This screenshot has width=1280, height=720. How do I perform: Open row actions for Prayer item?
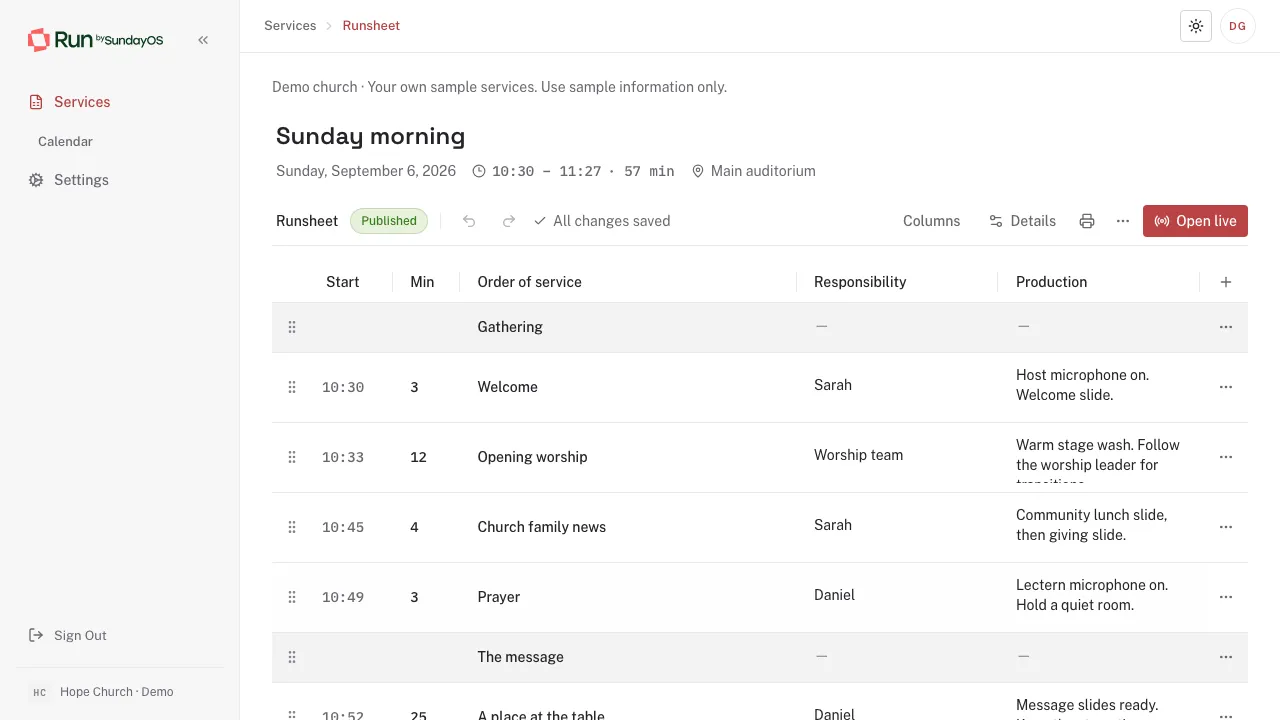tap(1226, 597)
